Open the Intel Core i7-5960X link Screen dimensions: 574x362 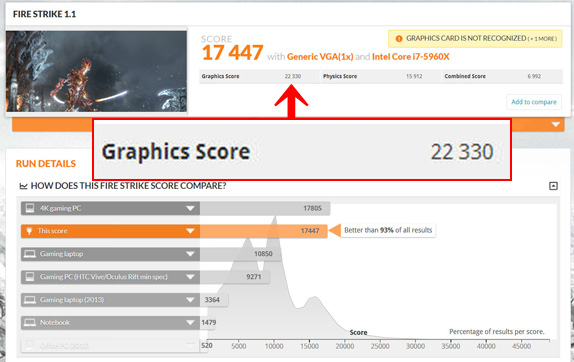(410, 57)
